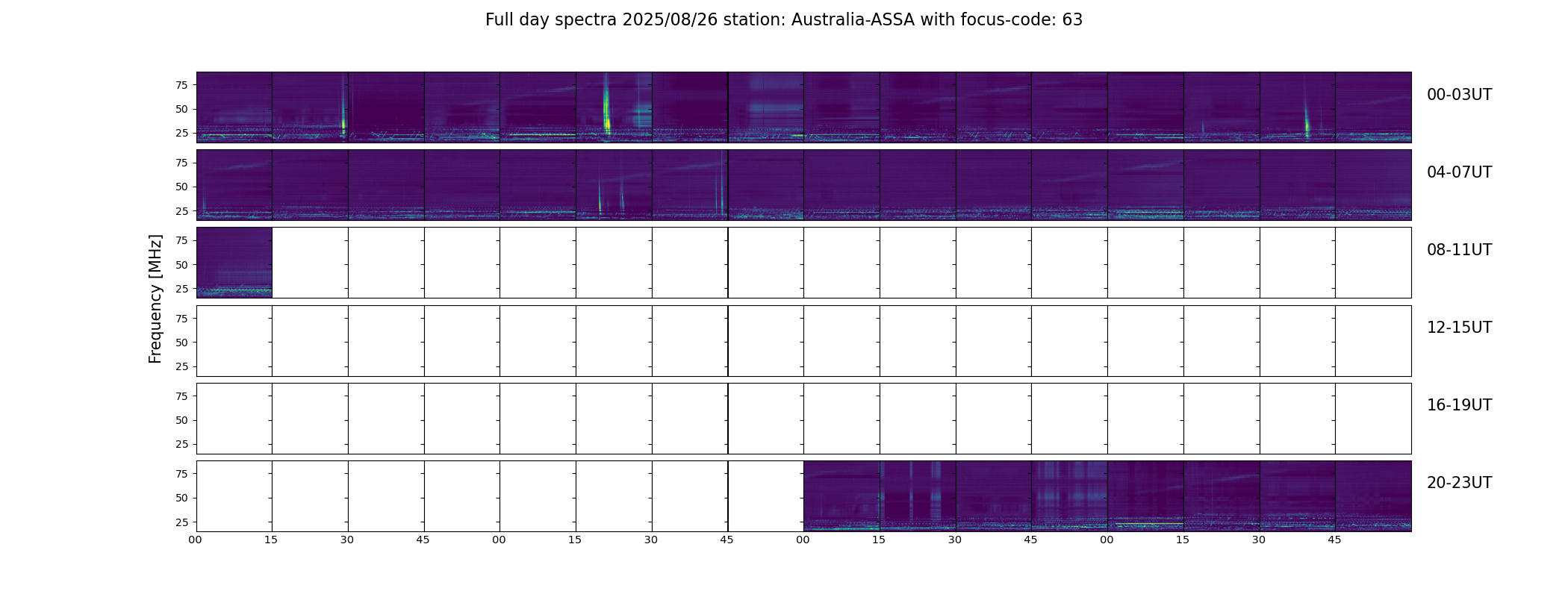Click the striped spectrum panel after 15 in 20-23UT
Viewport: 1568px width, 597px height.
[x=918, y=496]
